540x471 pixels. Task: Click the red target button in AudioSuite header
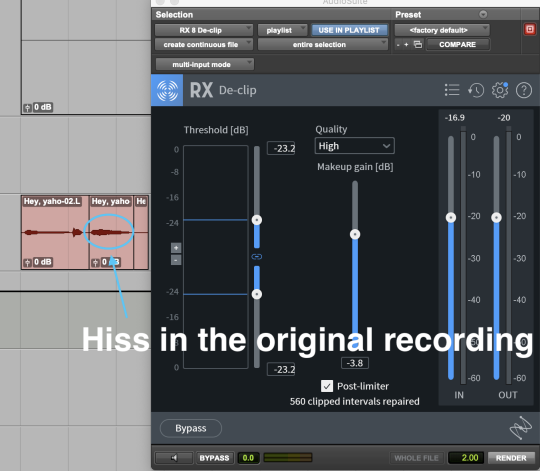tap(530, 29)
